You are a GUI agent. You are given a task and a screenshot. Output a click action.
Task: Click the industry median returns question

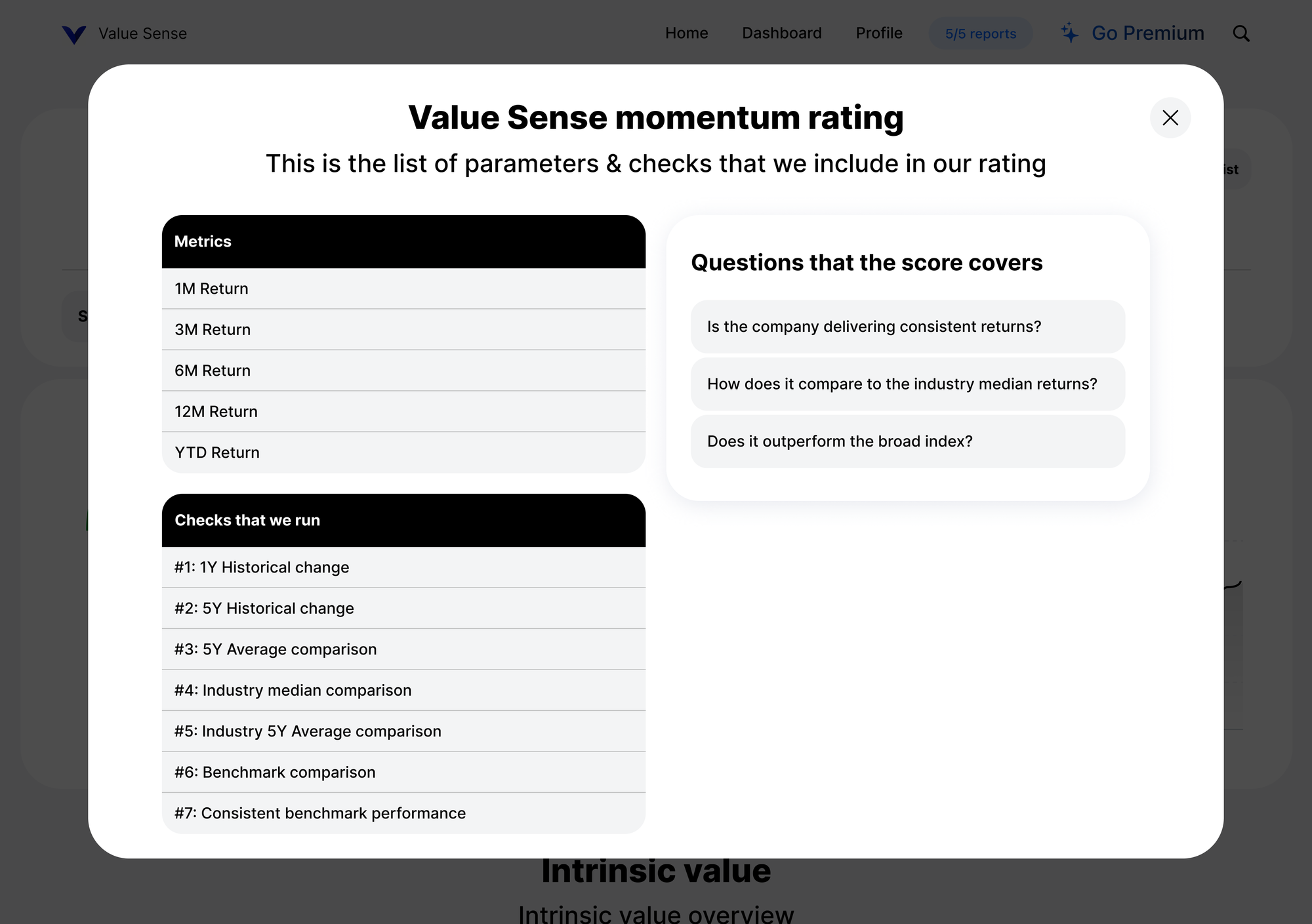click(907, 384)
